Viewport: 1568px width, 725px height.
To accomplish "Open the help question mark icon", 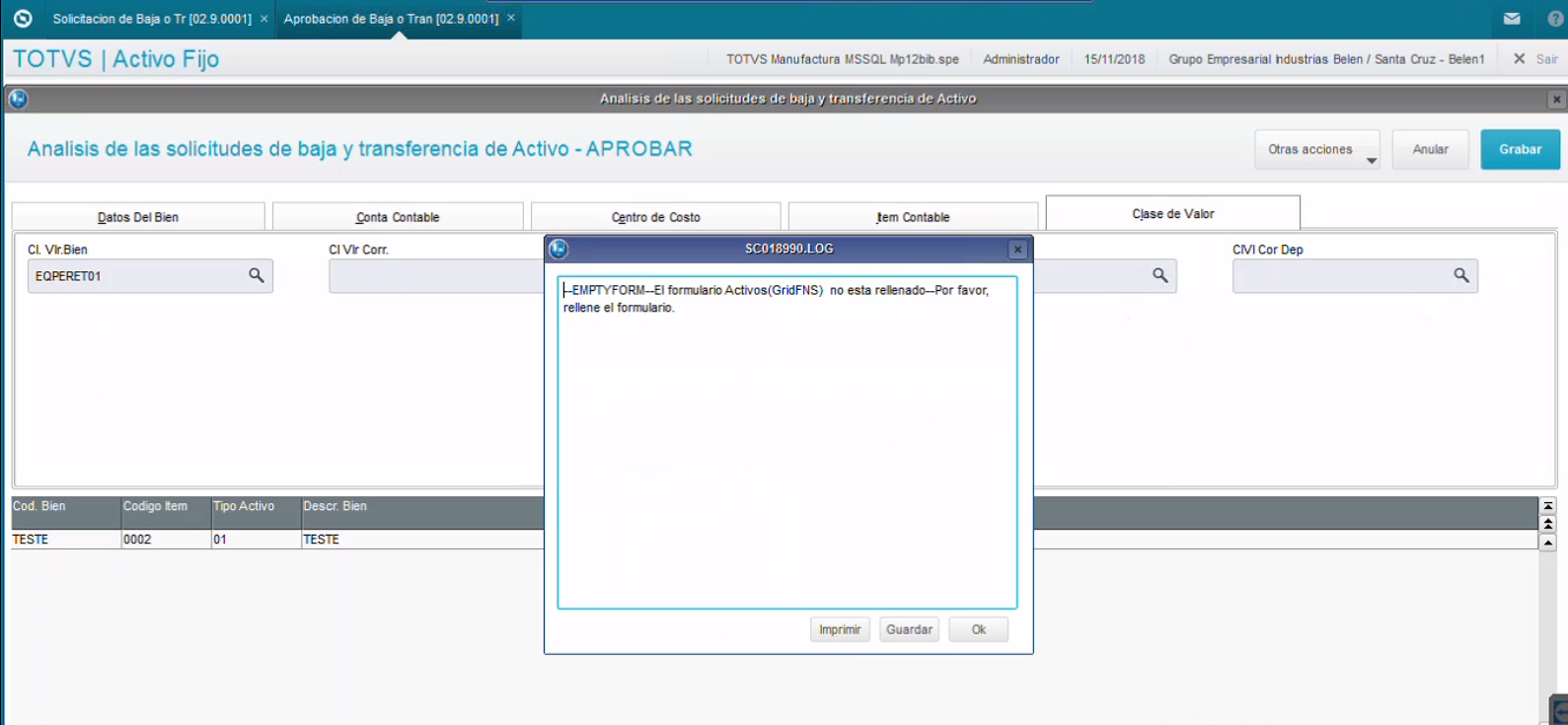I will (x=1556, y=19).
